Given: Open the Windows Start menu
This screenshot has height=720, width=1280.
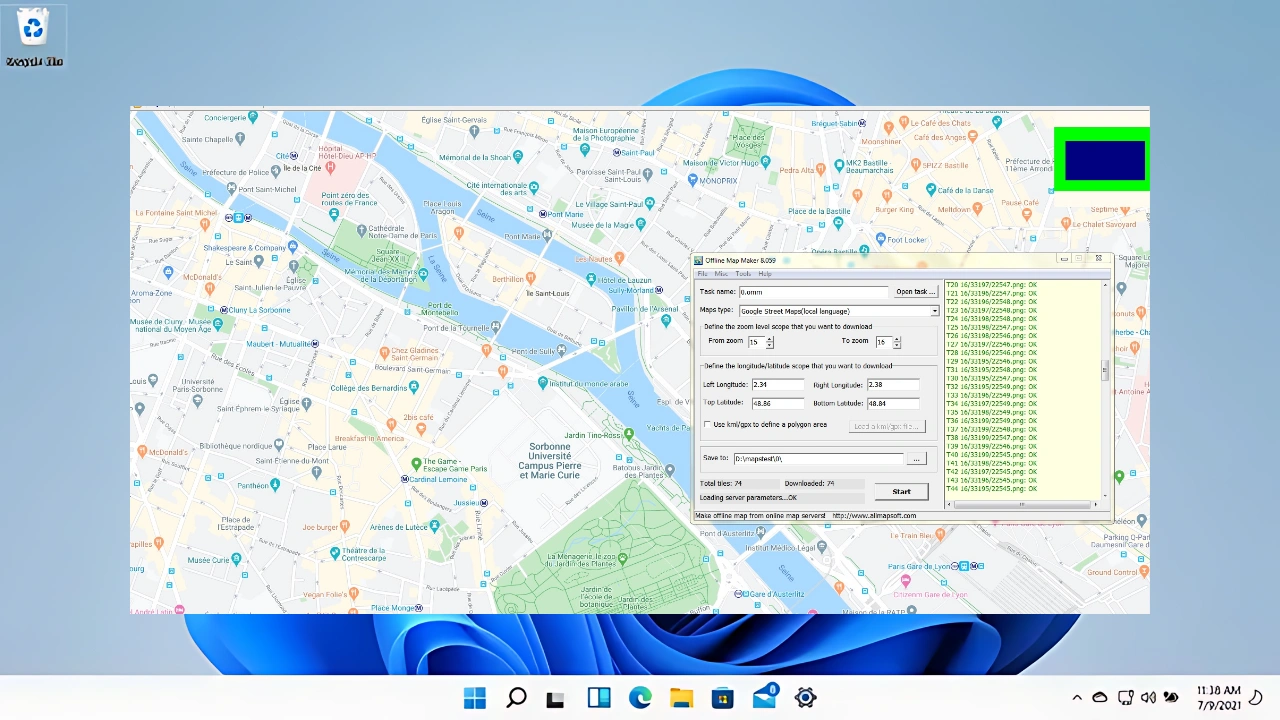Looking at the screenshot, I should point(475,698).
